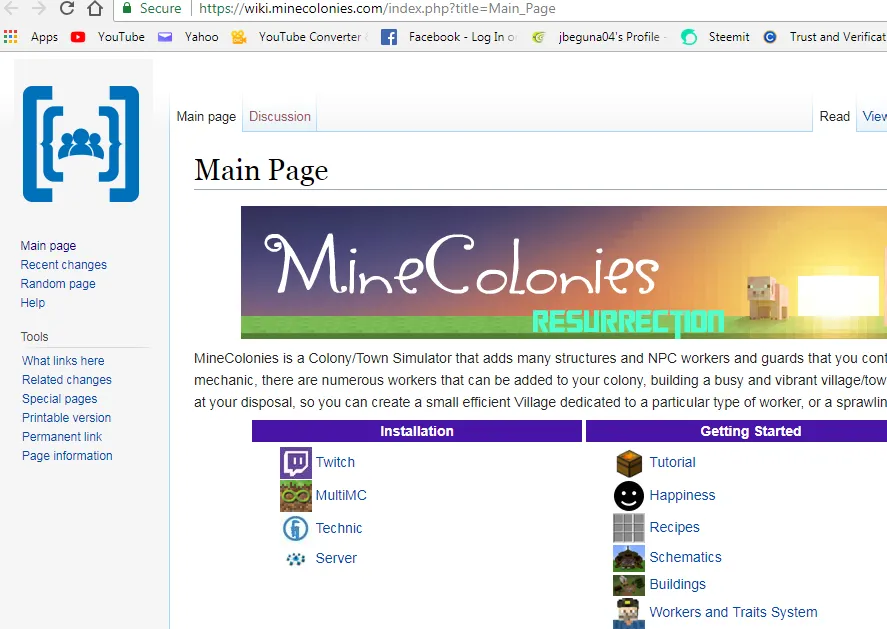Open Special pages link
This screenshot has width=887, height=629.
59,399
